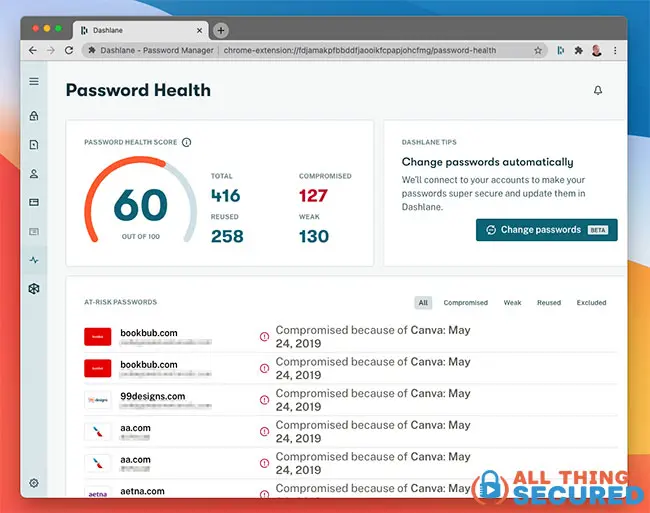Select the Password Health pulse icon

tap(34, 260)
